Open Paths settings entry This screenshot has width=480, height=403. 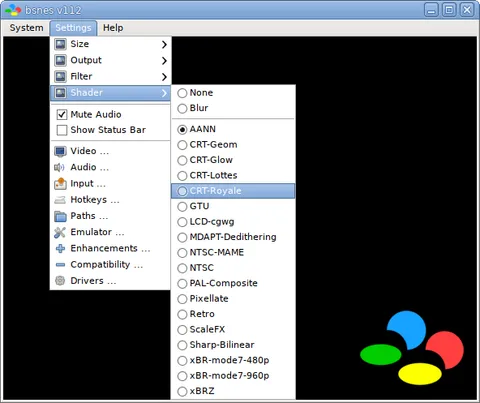point(110,216)
